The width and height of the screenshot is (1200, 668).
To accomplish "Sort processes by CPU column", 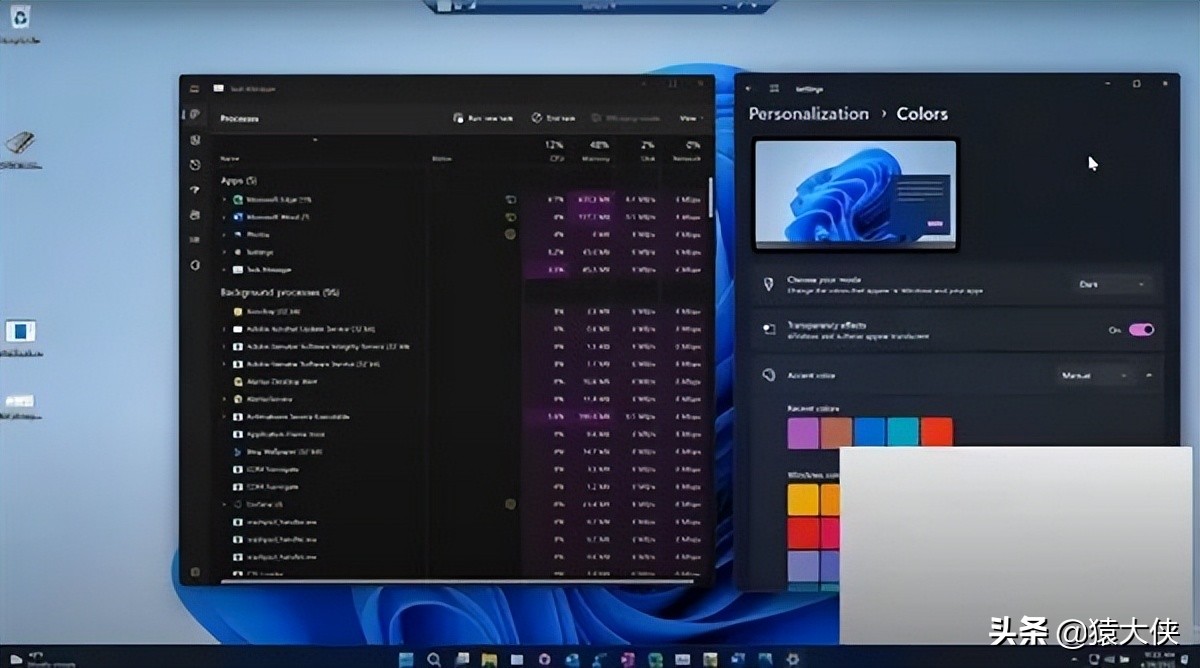I will [x=555, y=151].
